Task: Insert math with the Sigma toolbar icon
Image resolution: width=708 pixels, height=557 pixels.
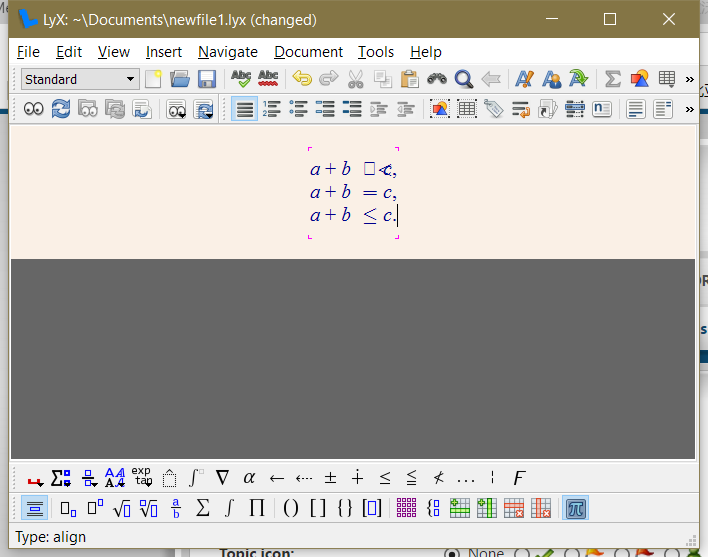Action: 613,79
